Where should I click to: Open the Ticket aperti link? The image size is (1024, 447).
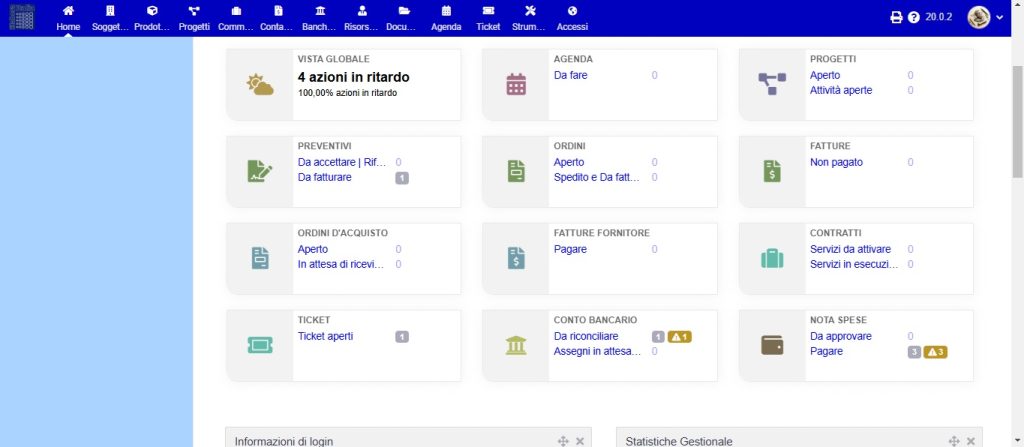[x=325, y=337]
